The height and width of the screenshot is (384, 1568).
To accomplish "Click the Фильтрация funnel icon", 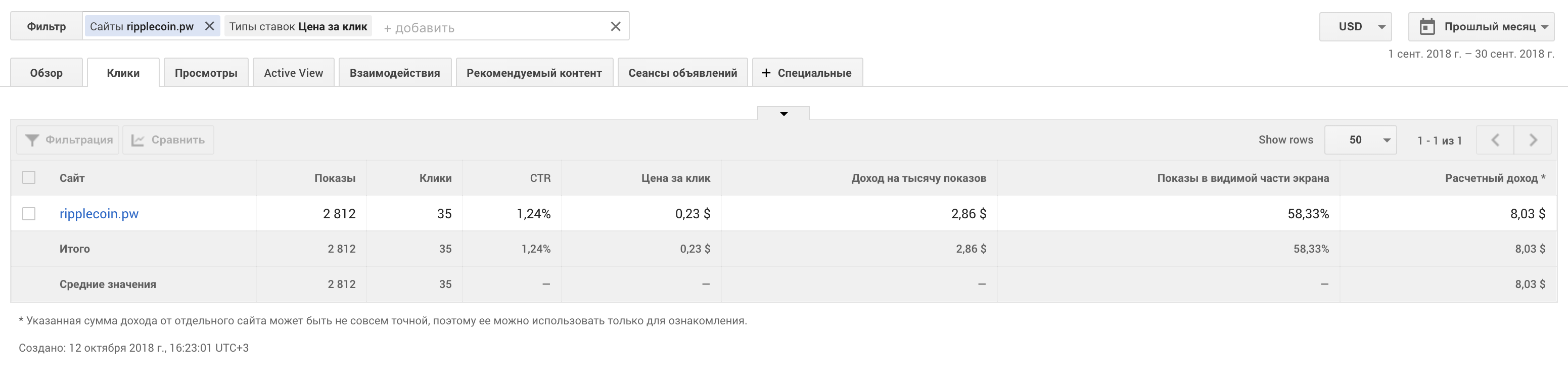I will pyautogui.click(x=32, y=140).
